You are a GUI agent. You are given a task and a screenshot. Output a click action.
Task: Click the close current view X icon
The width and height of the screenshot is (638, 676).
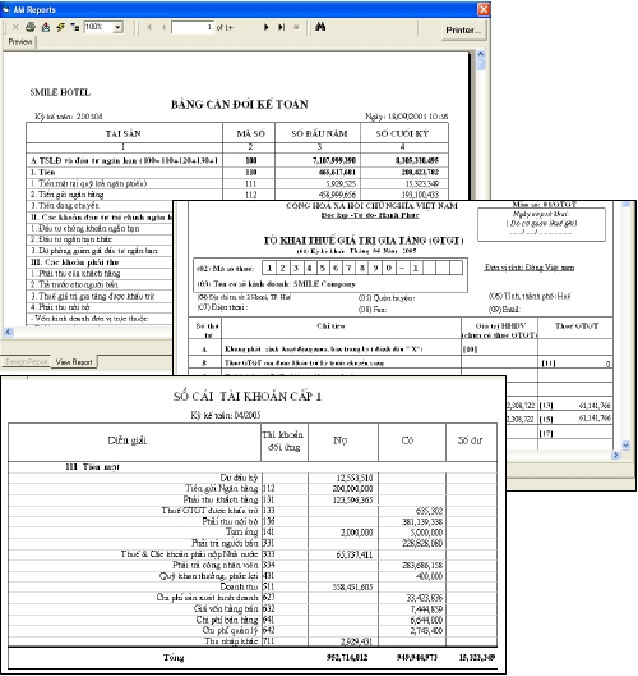(x=16, y=27)
